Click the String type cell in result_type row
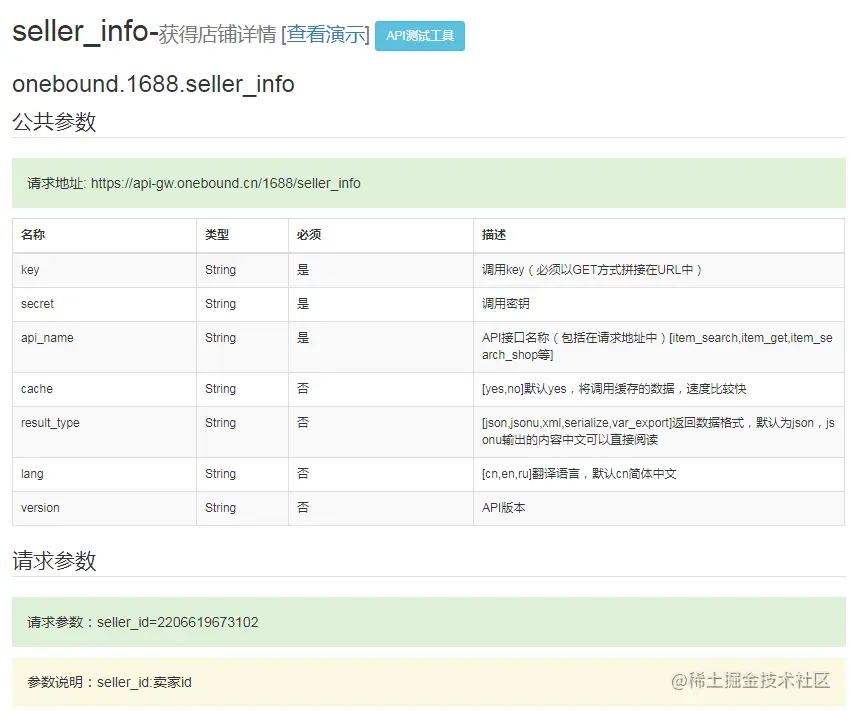Screen dimensions: 851x711 (242, 431)
